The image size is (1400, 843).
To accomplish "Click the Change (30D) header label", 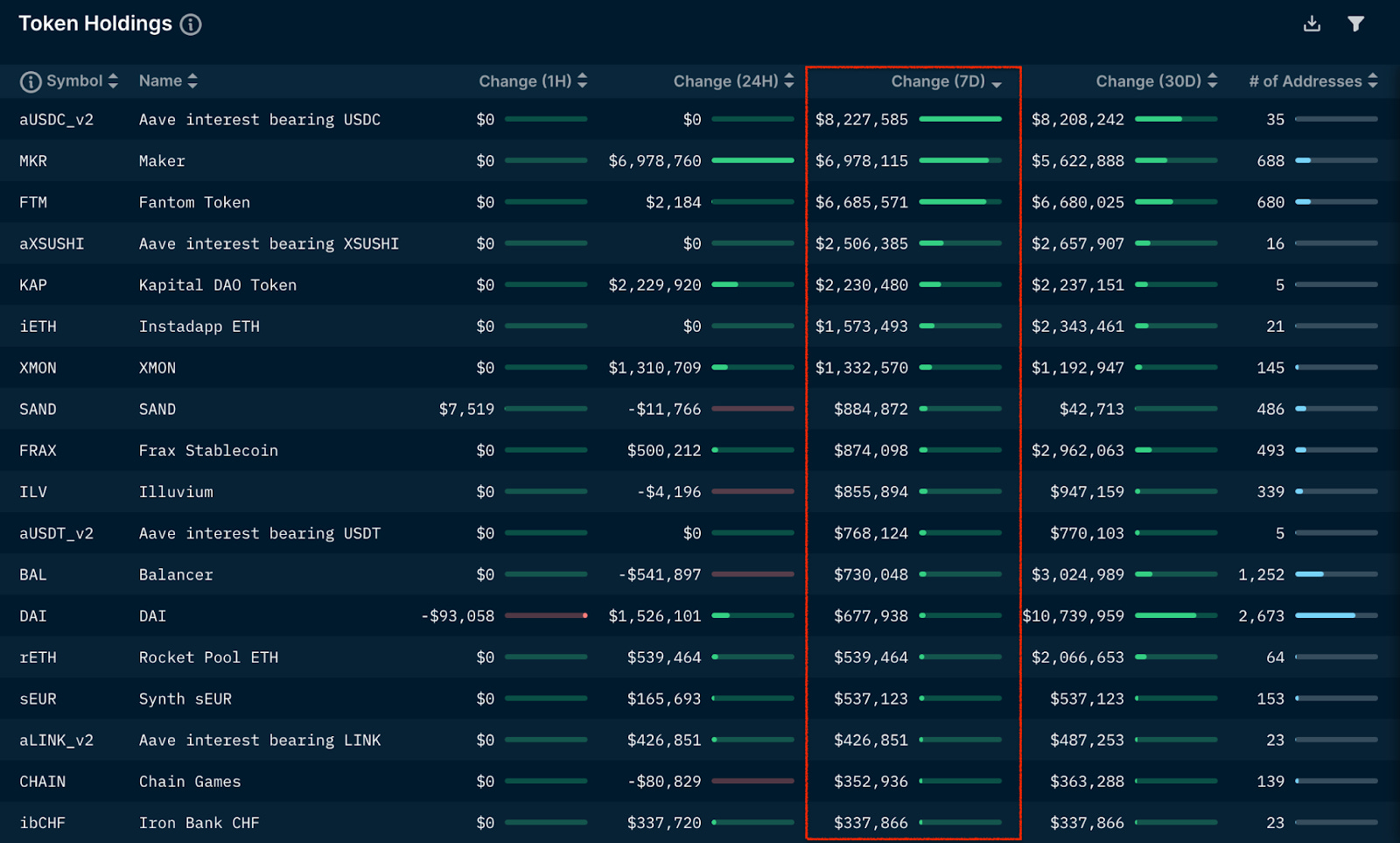I will pyautogui.click(x=1149, y=81).
